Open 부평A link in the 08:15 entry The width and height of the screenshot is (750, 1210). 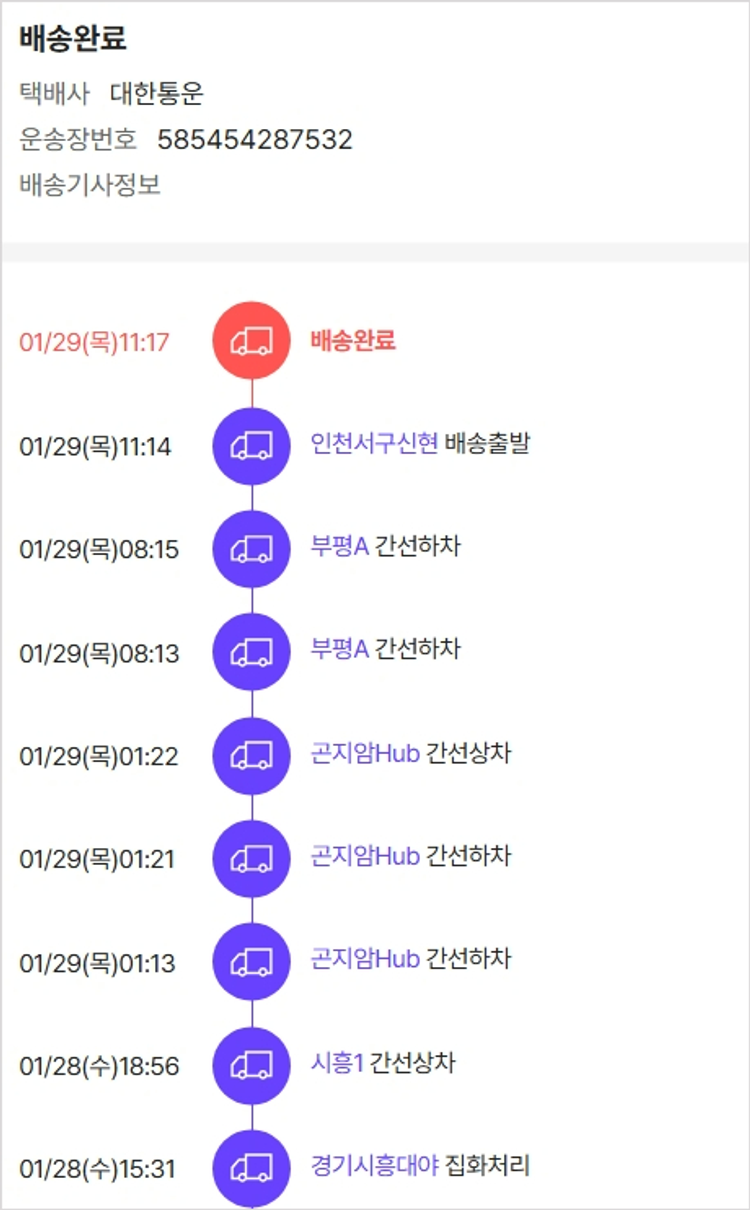(x=340, y=546)
